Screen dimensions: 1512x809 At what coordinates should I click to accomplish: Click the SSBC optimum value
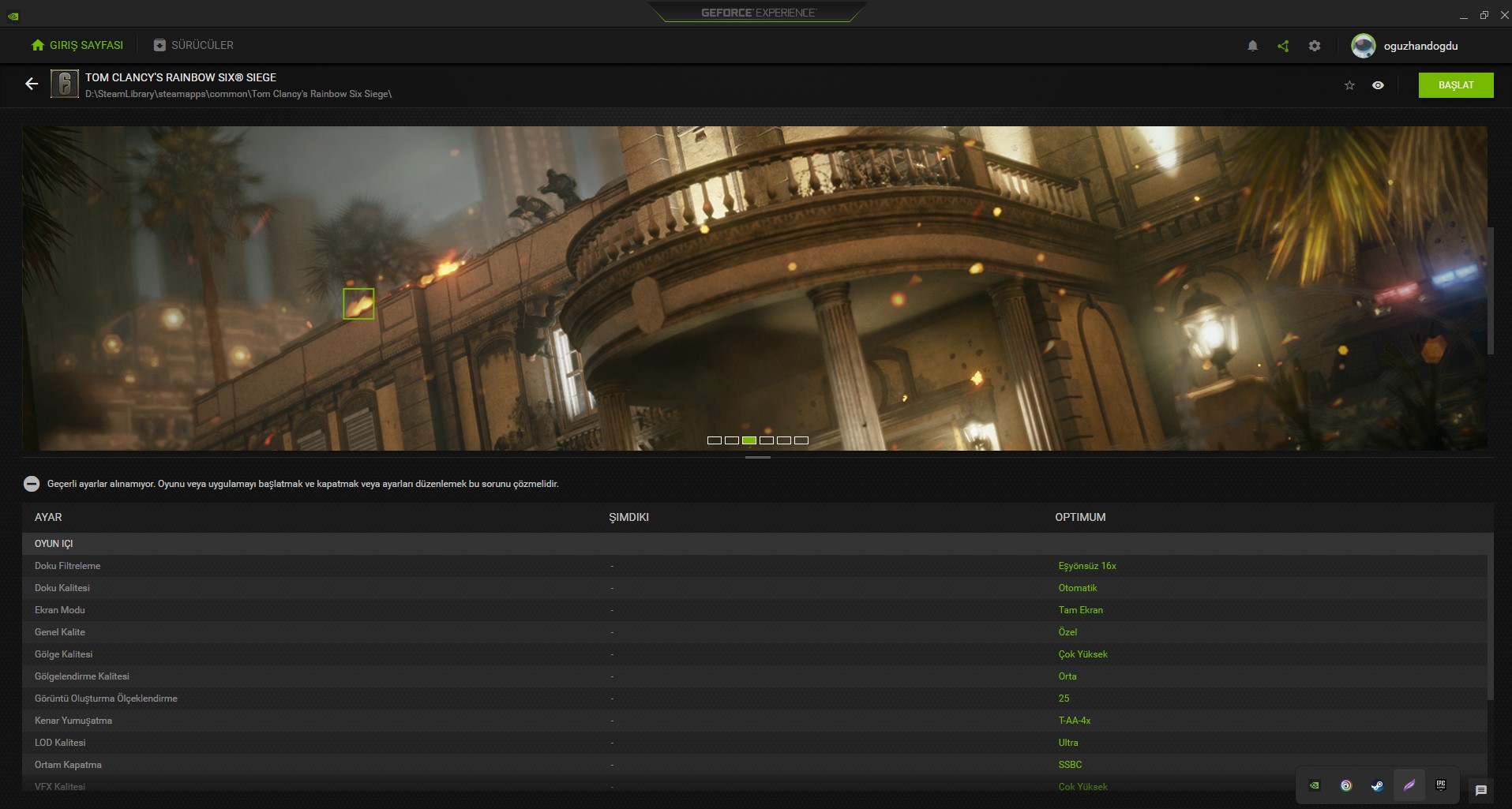pos(1070,765)
